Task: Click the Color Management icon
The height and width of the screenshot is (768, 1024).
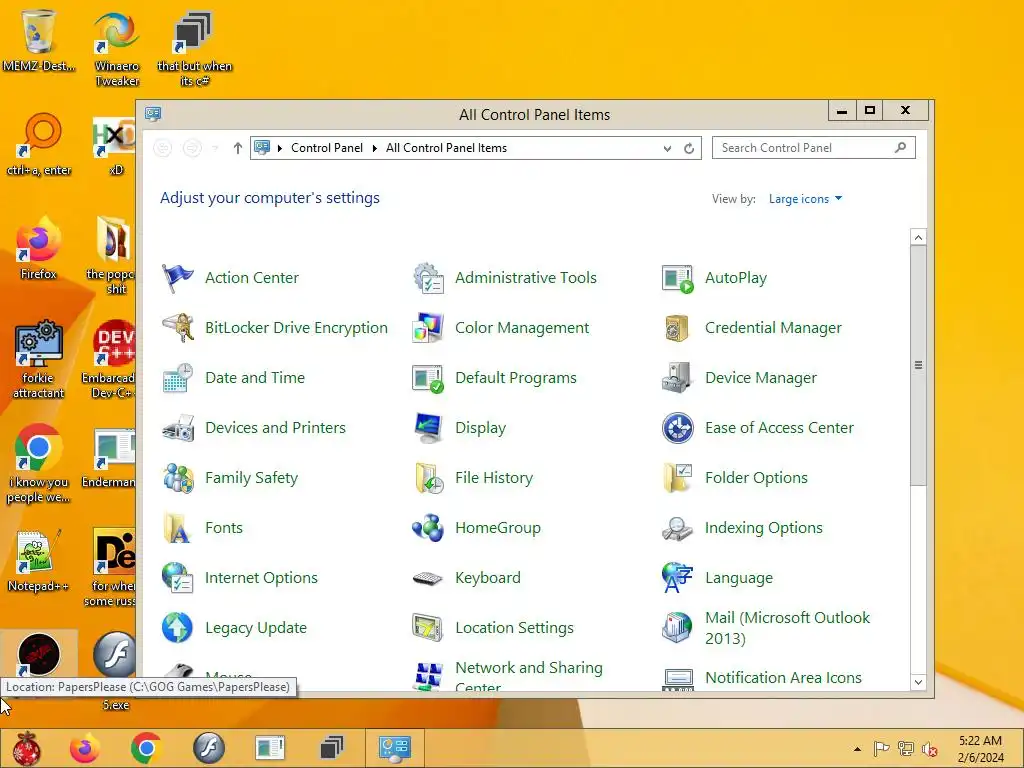Action: [x=428, y=328]
